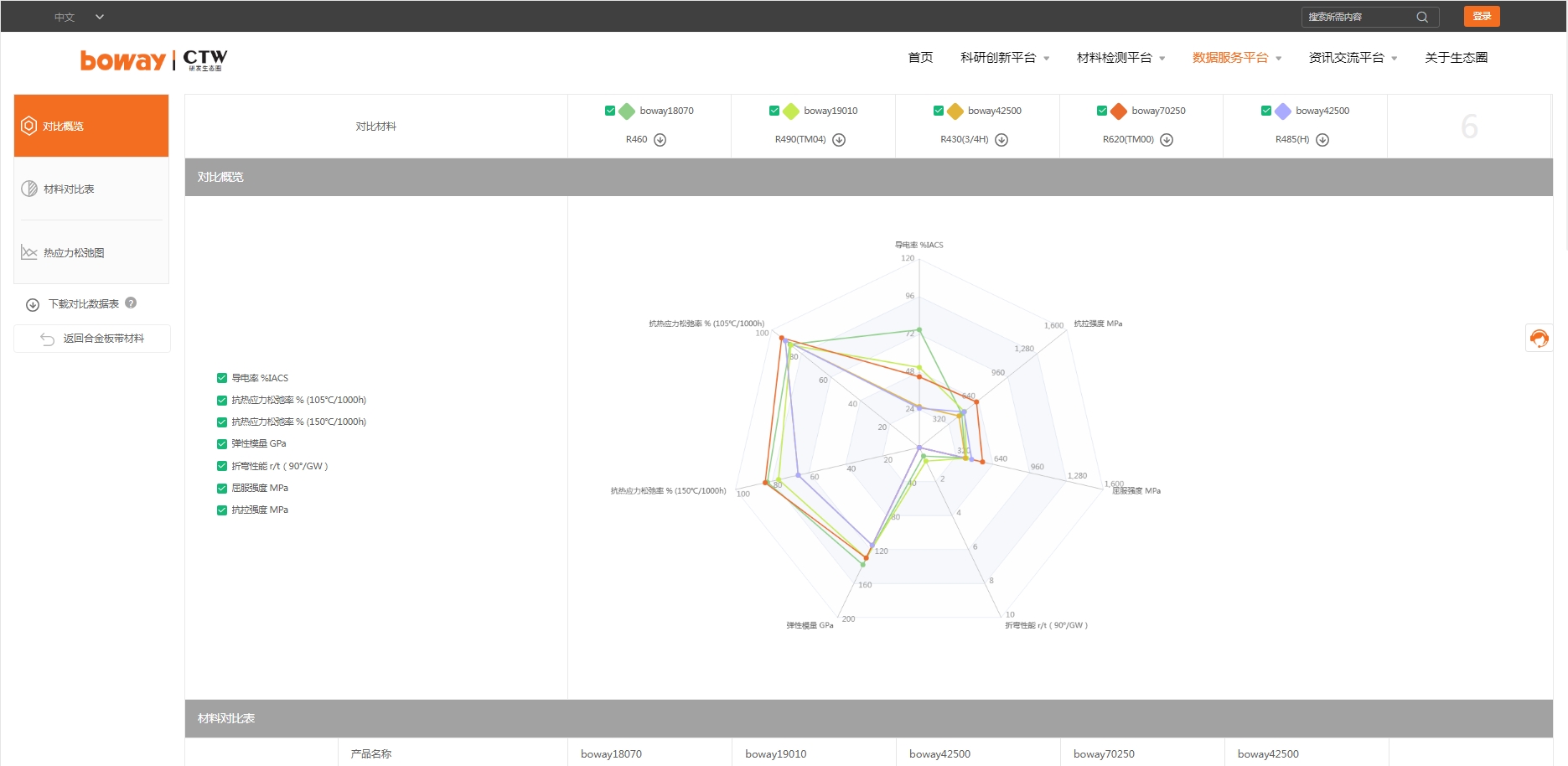
Task: Click the purple boway42500 R485 color diamond
Action: point(1283,111)
